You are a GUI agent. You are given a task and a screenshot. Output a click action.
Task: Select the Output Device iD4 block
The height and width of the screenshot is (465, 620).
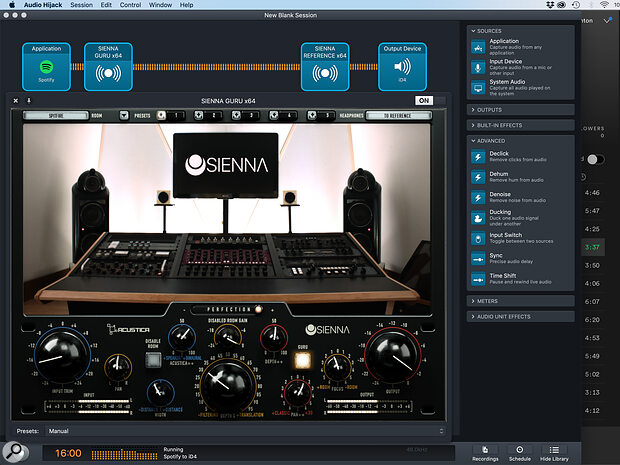point(403,67)
